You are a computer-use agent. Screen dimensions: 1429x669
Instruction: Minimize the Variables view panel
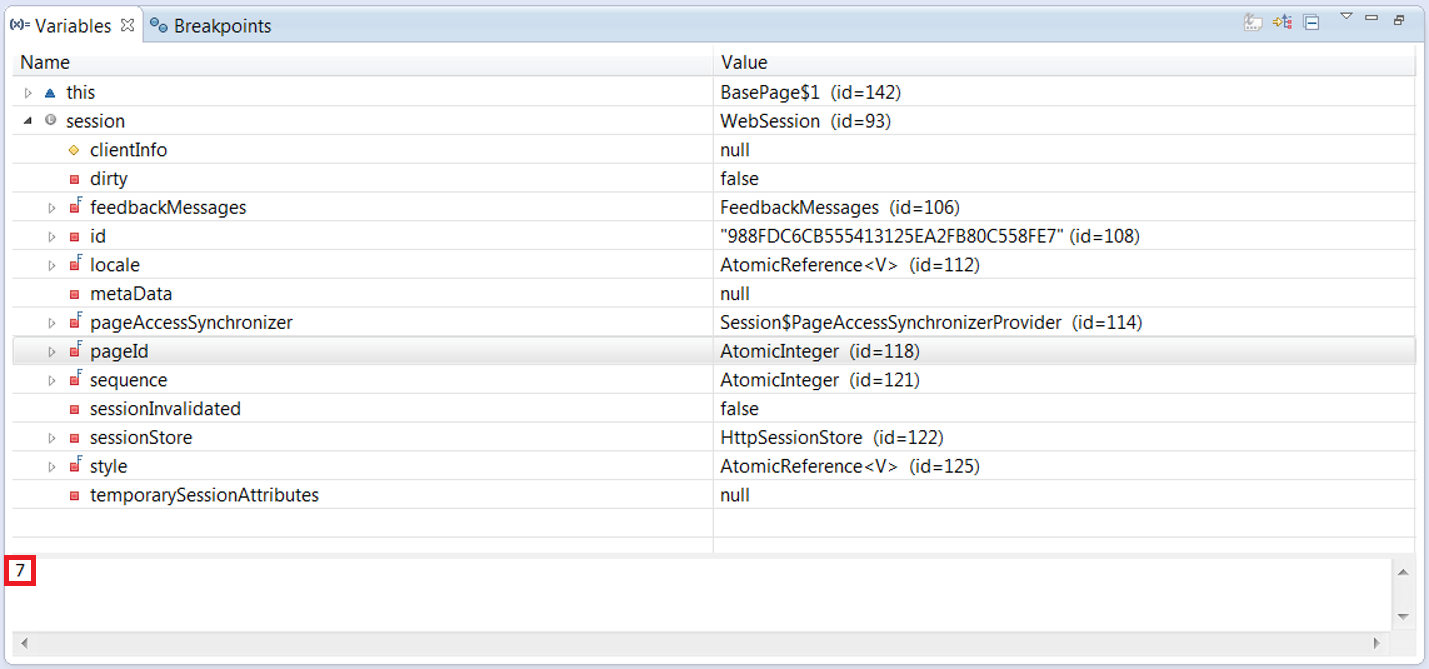1372,18
